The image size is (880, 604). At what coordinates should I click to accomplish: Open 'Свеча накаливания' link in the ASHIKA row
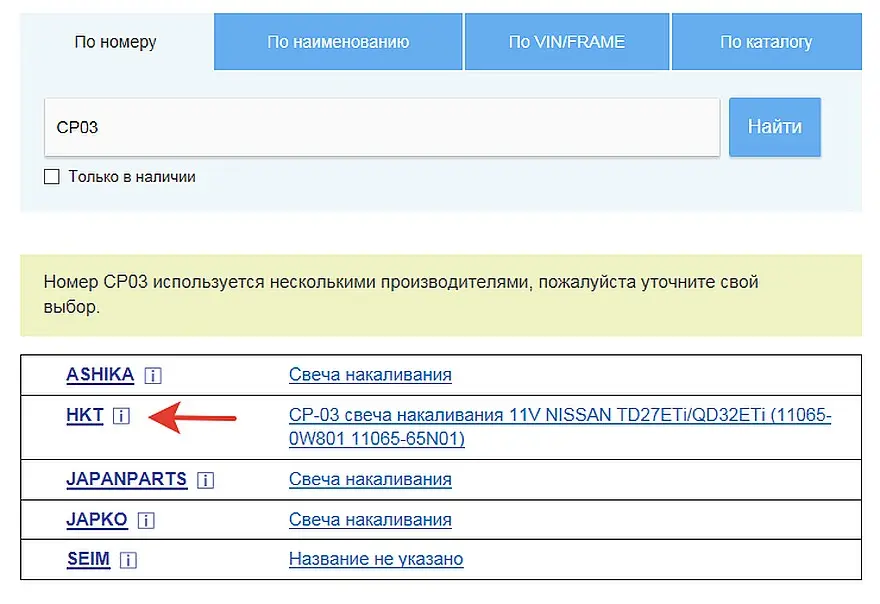(370, 374)
